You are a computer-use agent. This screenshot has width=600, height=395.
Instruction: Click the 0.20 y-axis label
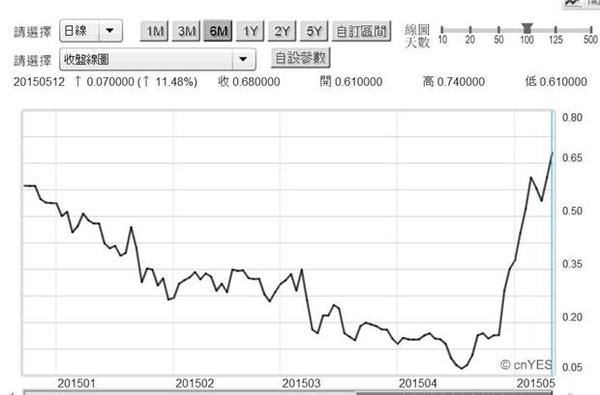click(x=572, y=317)
